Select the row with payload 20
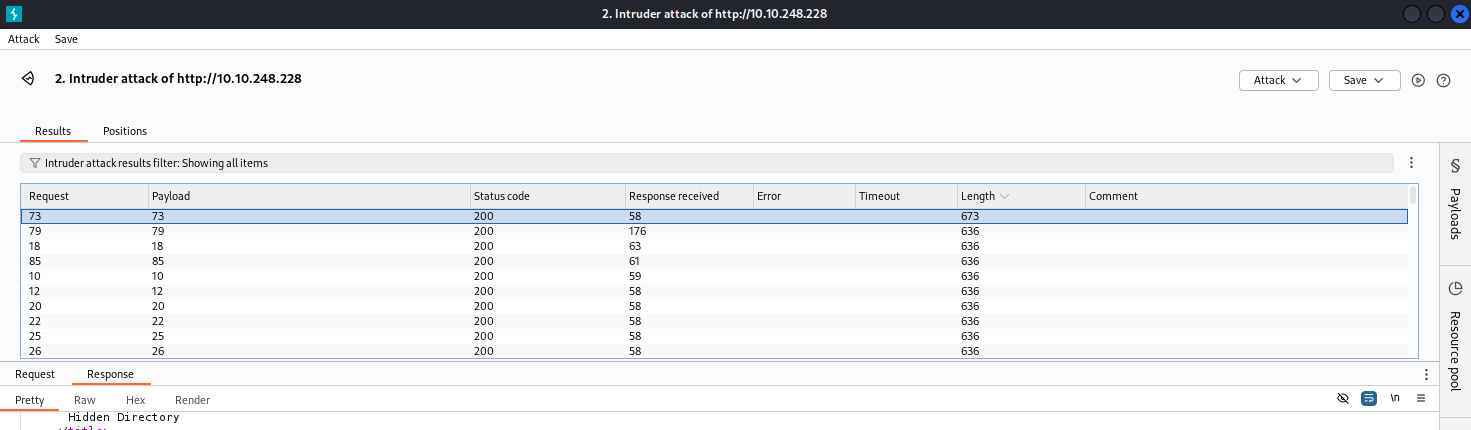Viewport: 1471px width, 430px height. [x=714, y=306]
